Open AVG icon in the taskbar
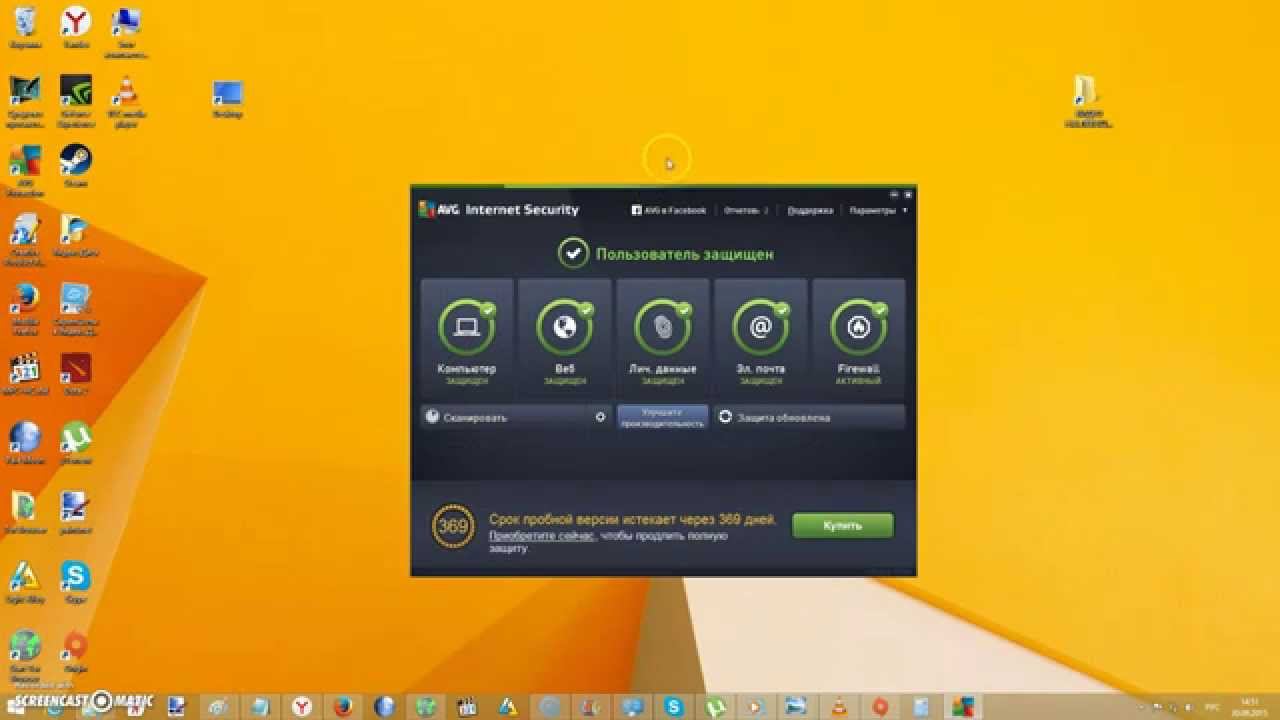This screenshot has width=1280, height=720. 962,707
